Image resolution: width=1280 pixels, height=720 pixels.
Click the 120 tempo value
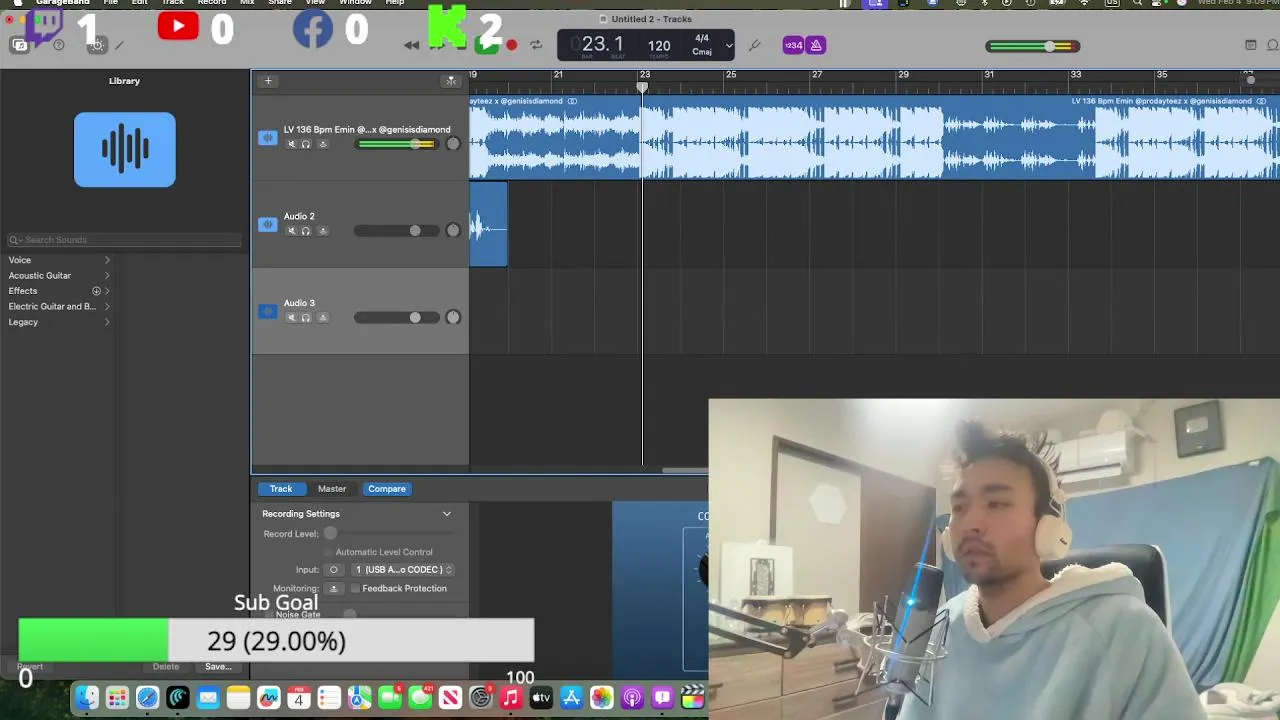coord(659,45)
